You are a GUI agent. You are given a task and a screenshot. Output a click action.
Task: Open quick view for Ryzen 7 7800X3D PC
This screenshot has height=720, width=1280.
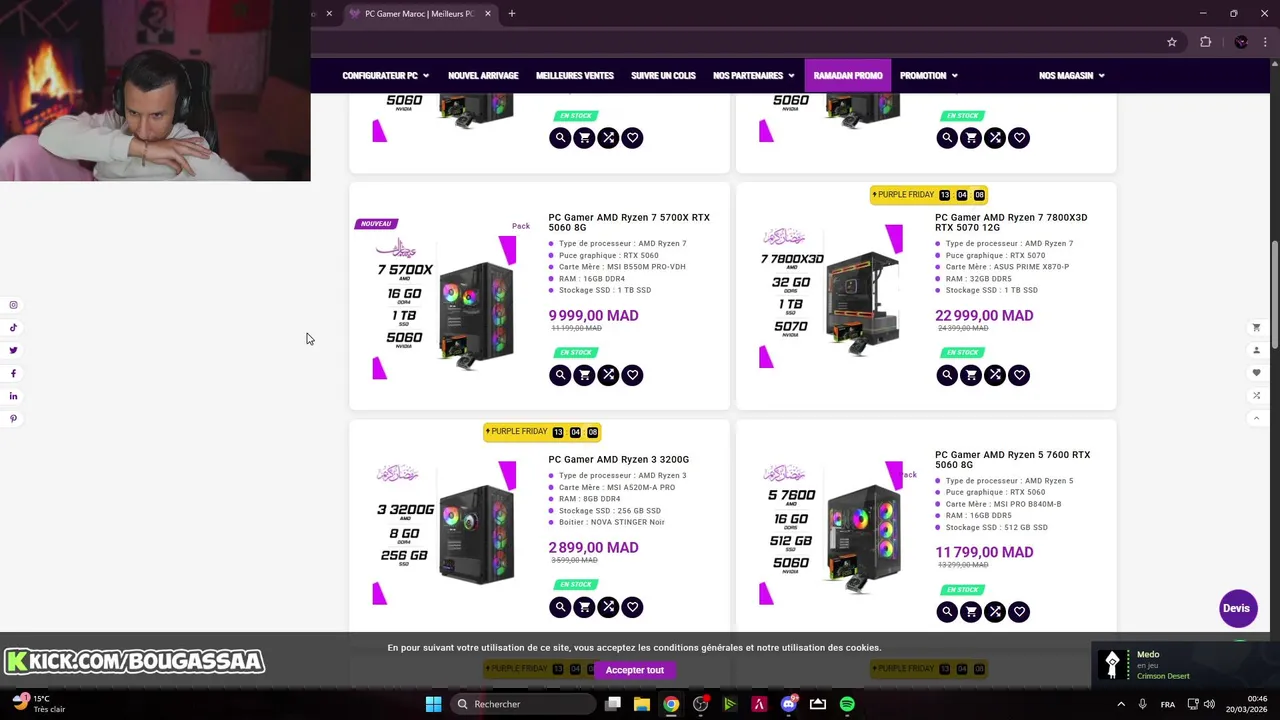click(x=947, y=375)
